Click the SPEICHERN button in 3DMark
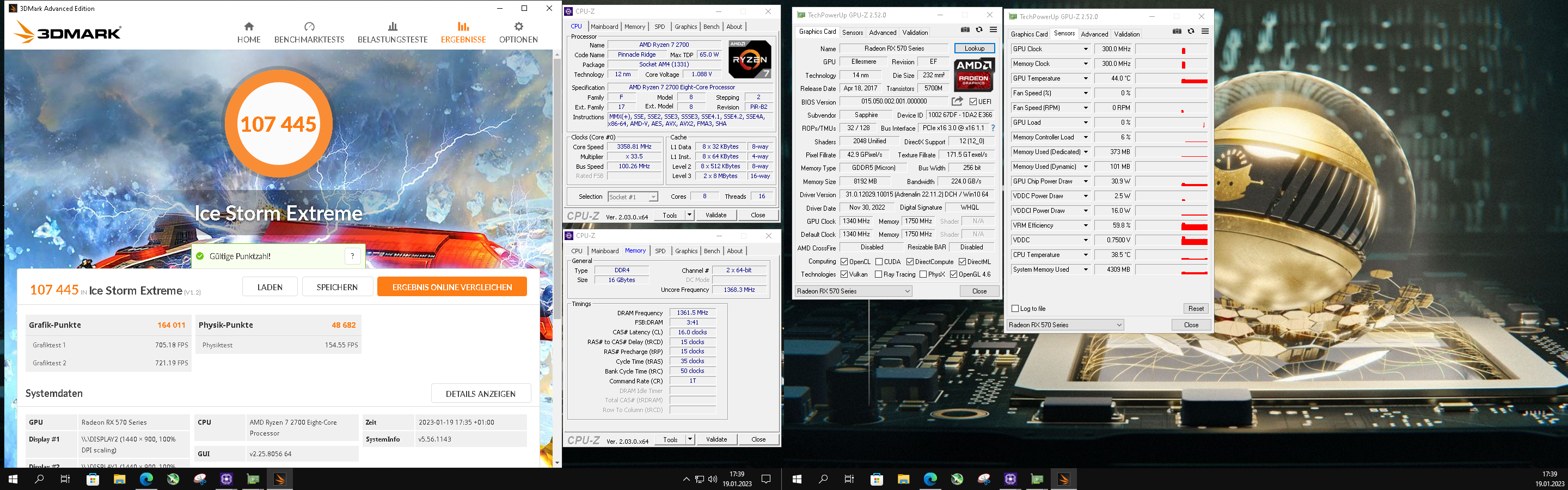1568x490 pixels. pyautogui.click(x=337, y=287)
